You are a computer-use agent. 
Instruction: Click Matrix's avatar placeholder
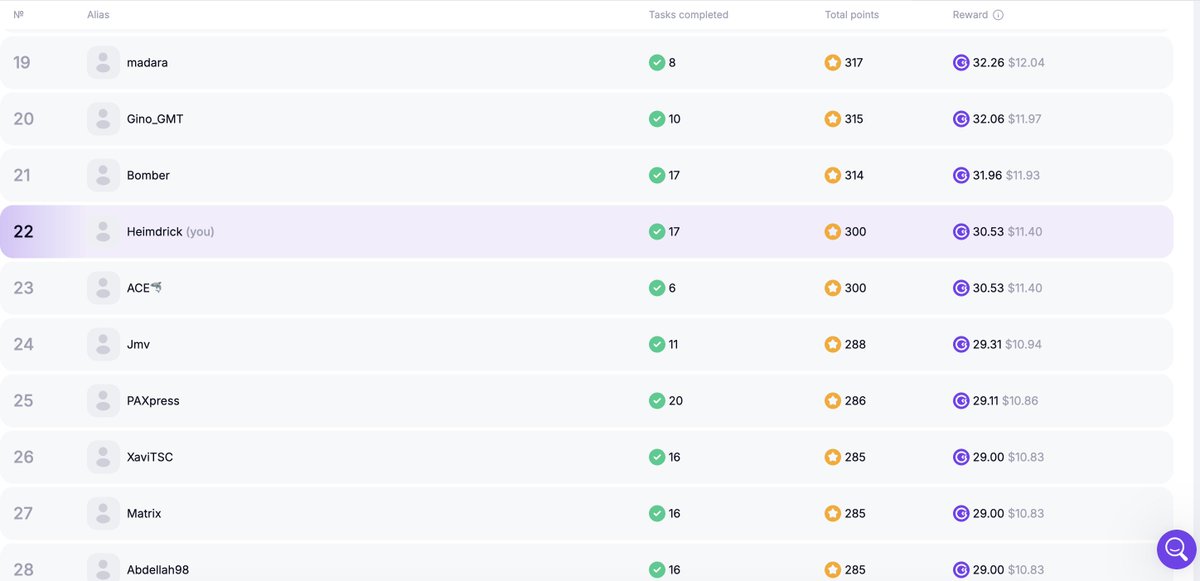103,513
